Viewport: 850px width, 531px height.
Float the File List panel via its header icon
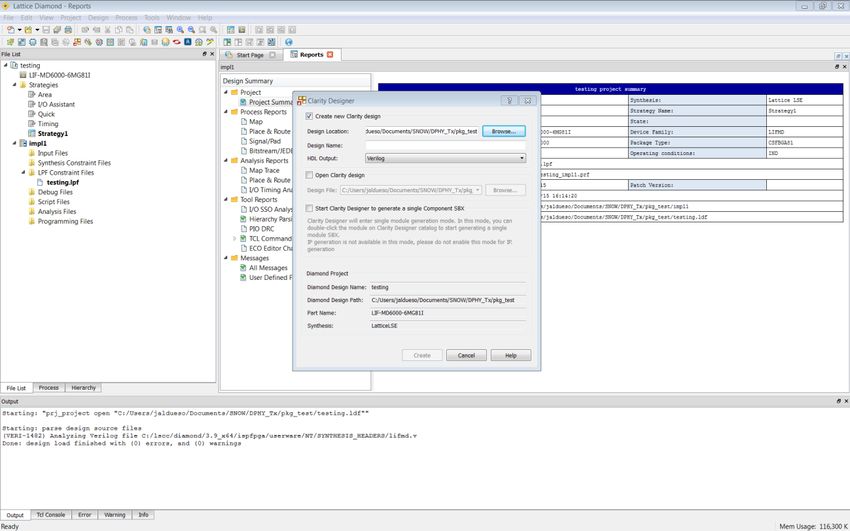click(204, 54)
